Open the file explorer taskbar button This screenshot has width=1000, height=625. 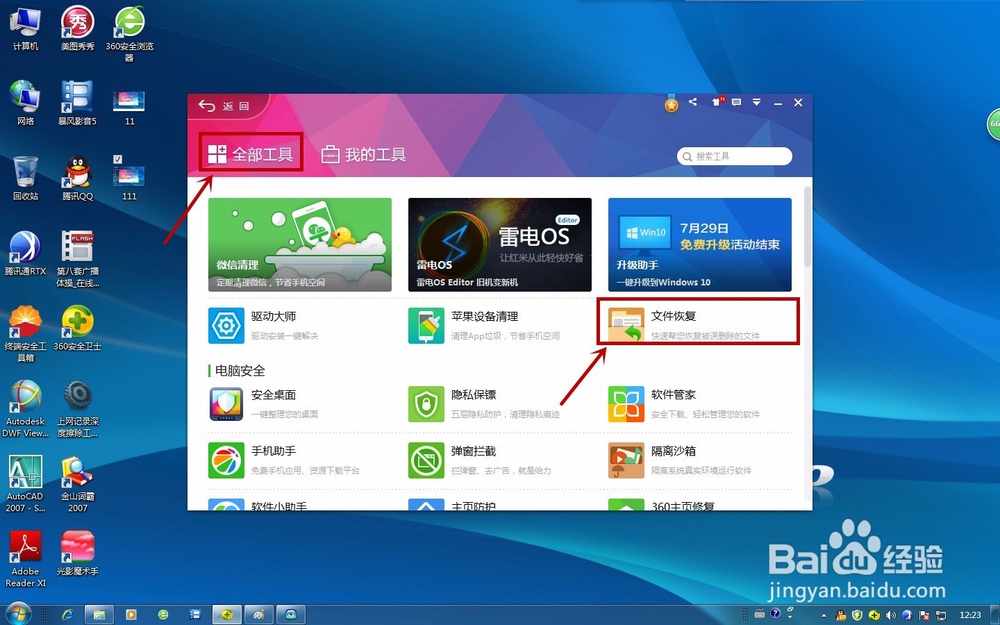click(x=99, y=615)
